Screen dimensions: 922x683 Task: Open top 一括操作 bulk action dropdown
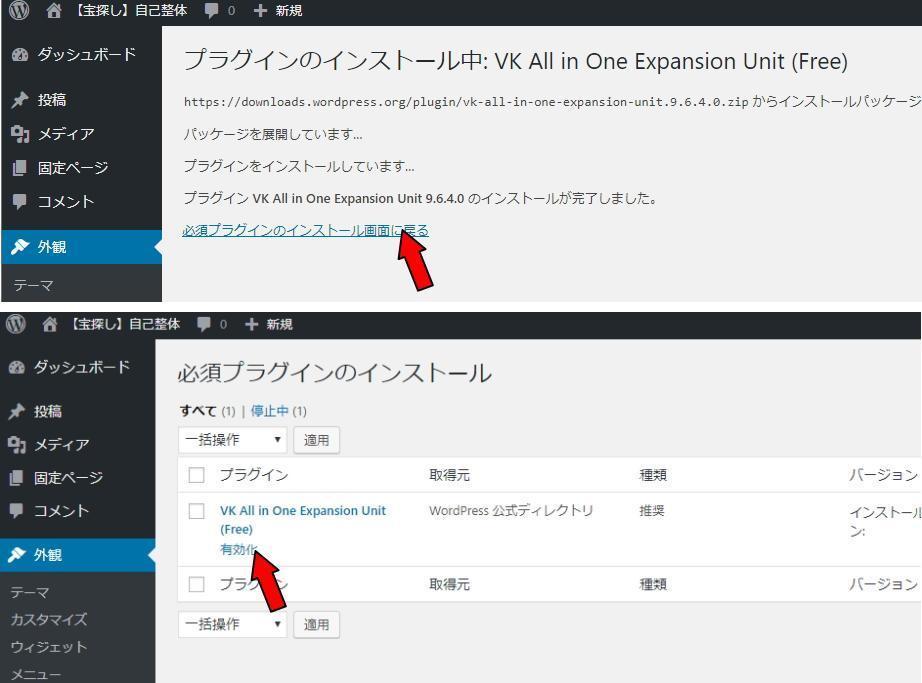tap(232, 440)
